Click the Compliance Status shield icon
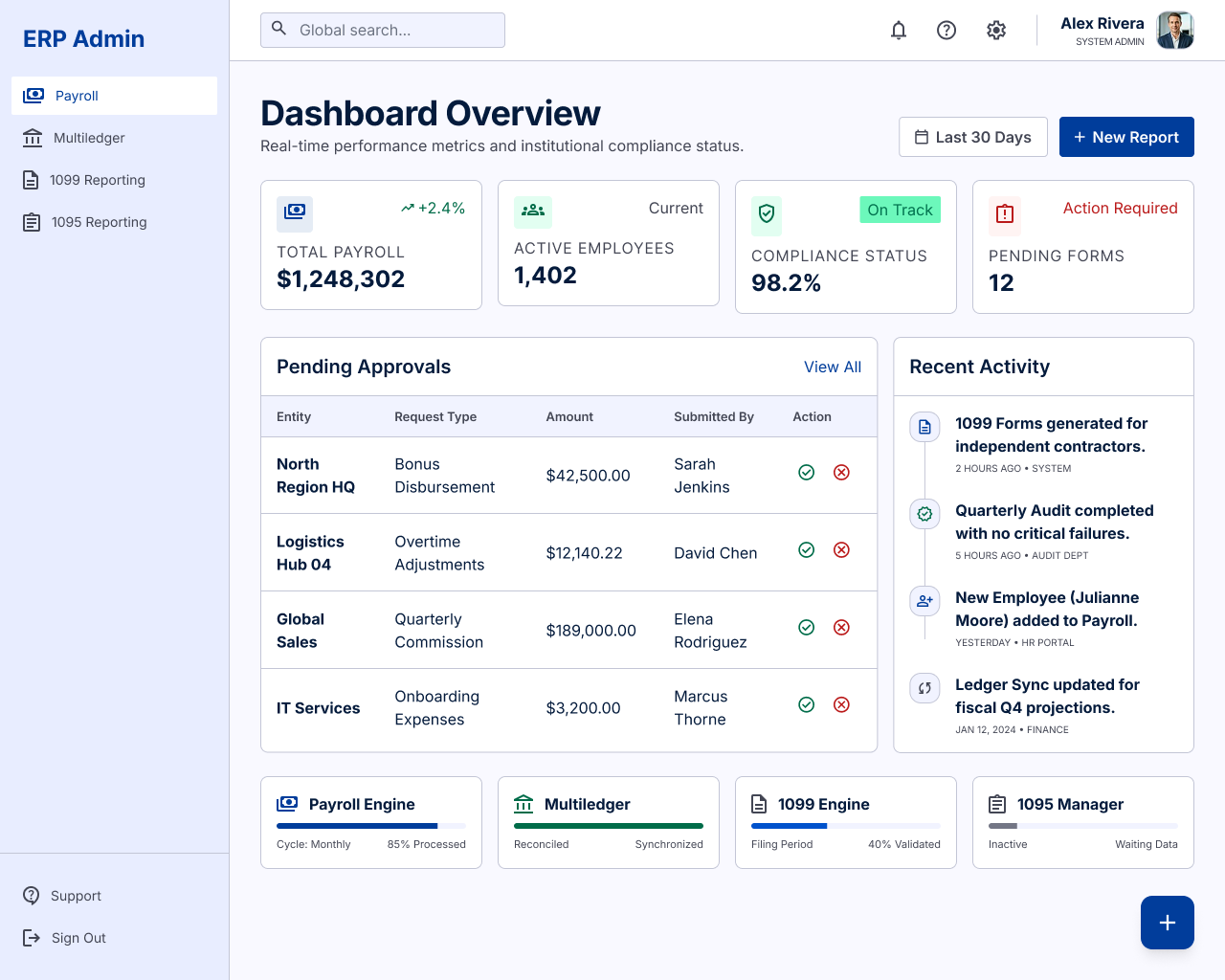The image size is (1225, 980). (767, 215)
